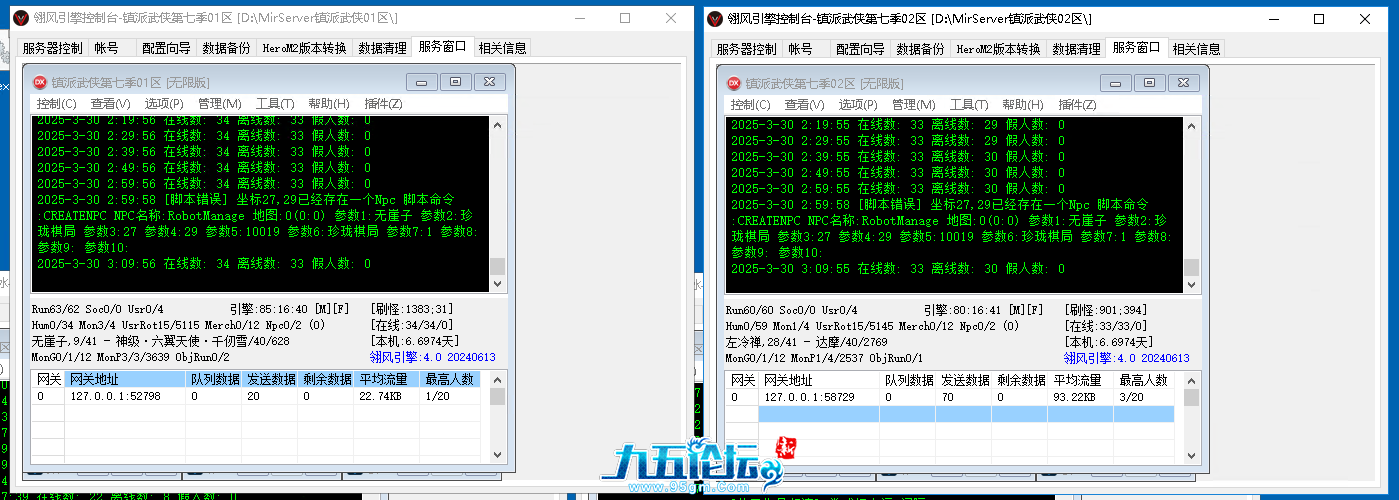Open HeroM2版本转换 tab in 01区 console

click(x=304, y=48)
